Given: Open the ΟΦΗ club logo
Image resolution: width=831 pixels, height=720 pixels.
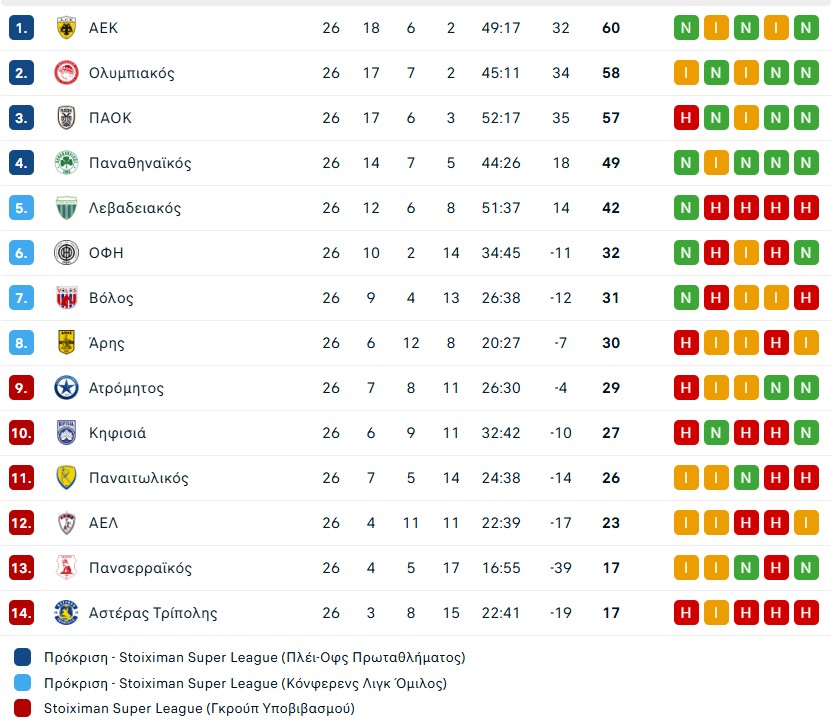Looking at the screenshot, I should click(67, 253).
